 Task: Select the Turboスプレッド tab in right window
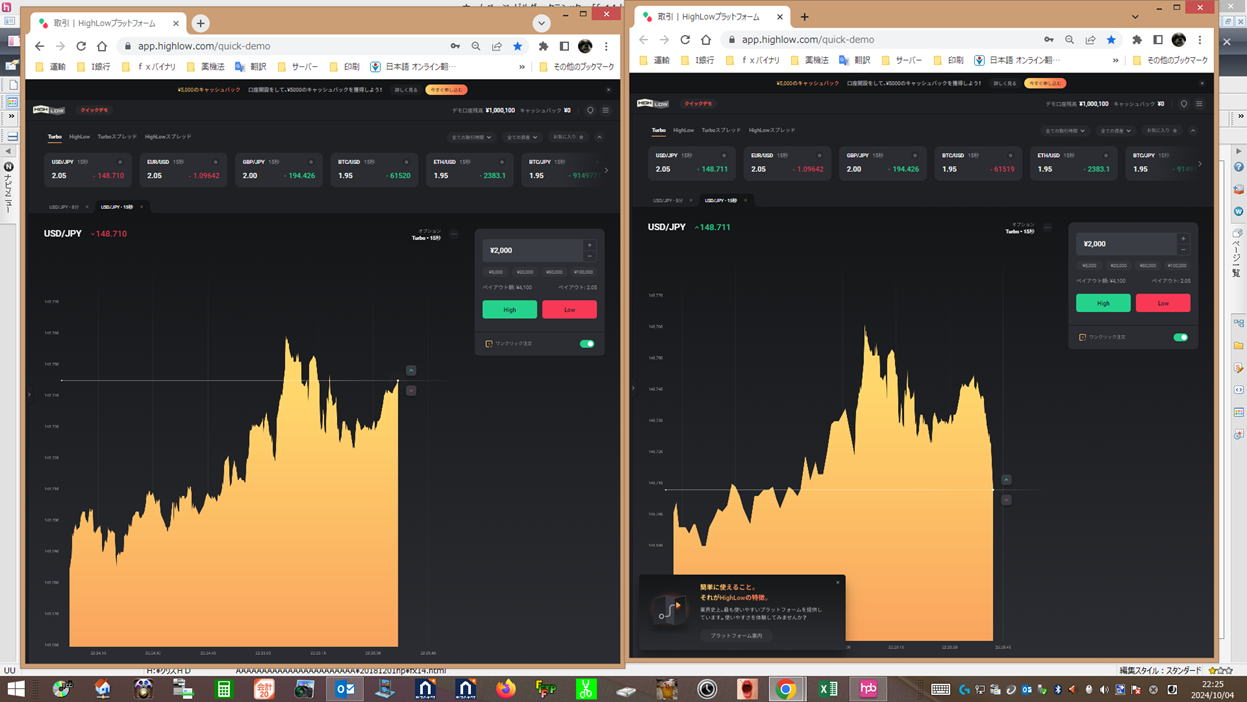click(x=721, y=130)
